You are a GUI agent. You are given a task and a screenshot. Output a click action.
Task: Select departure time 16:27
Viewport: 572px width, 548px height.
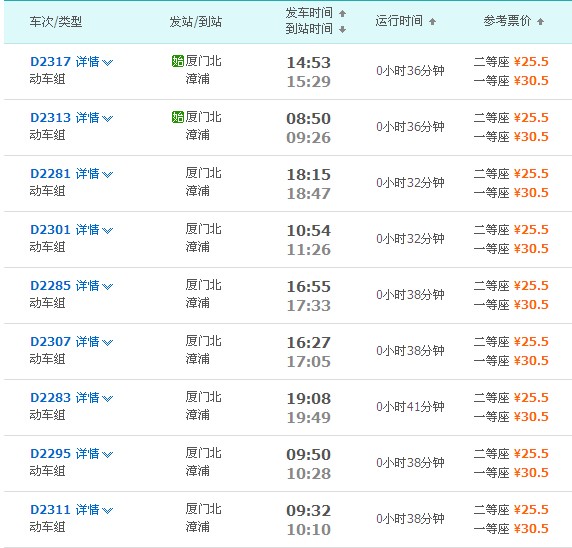coord(309,343)
